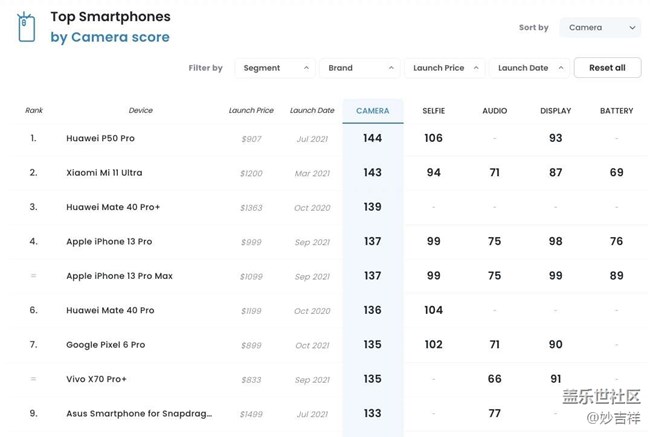This screenshot has width=650, height=437.
Task: Switch to the SELFIE column tab
Action: (x=433, y=110)
